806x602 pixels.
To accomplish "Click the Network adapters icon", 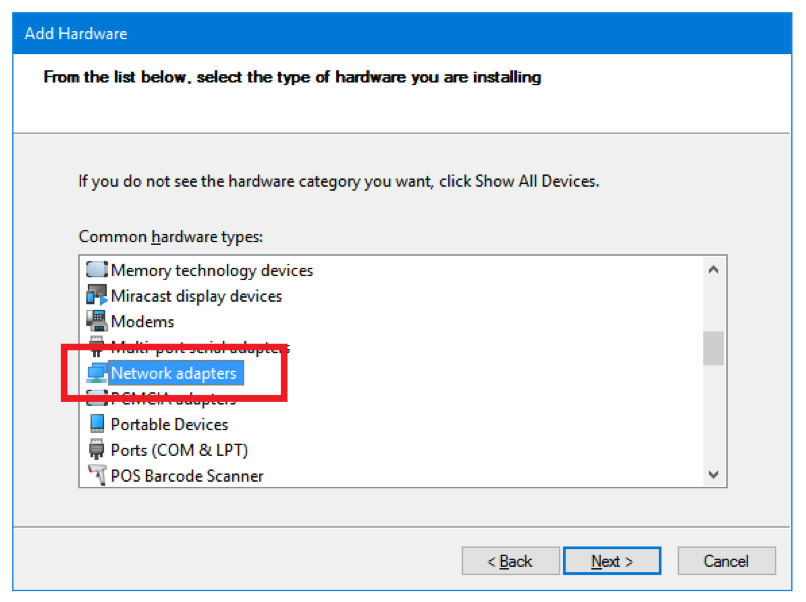I will coord(97,374).
